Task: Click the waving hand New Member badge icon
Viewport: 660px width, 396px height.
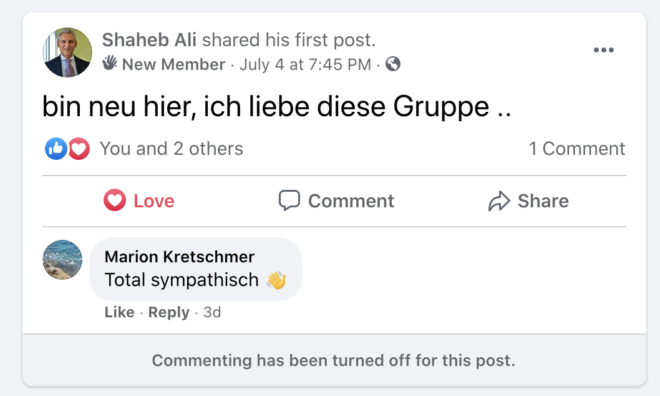Action: [109, 63]
